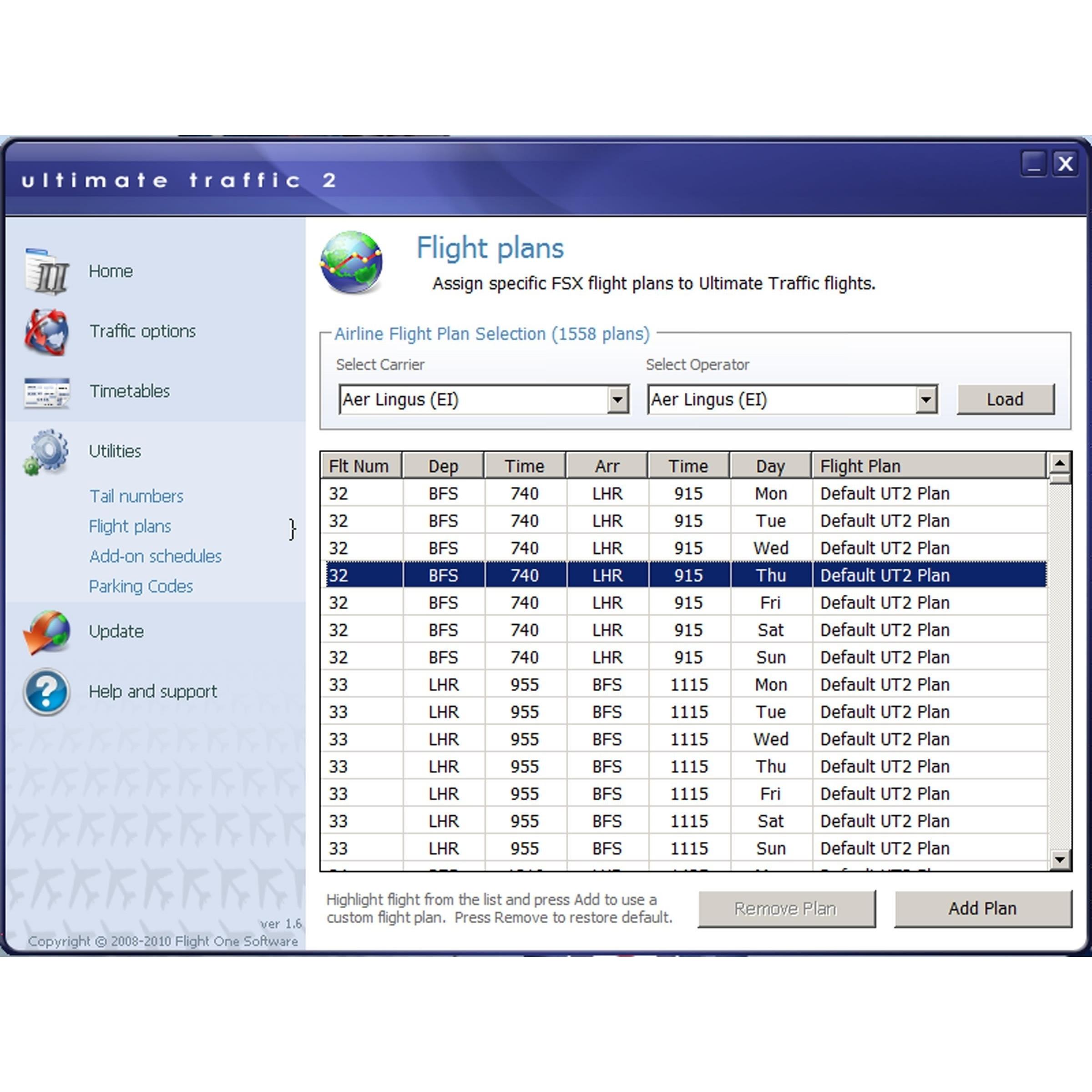Sort by the Arr column header
Screen dimensions: 1092x1092
pos(607,466)
